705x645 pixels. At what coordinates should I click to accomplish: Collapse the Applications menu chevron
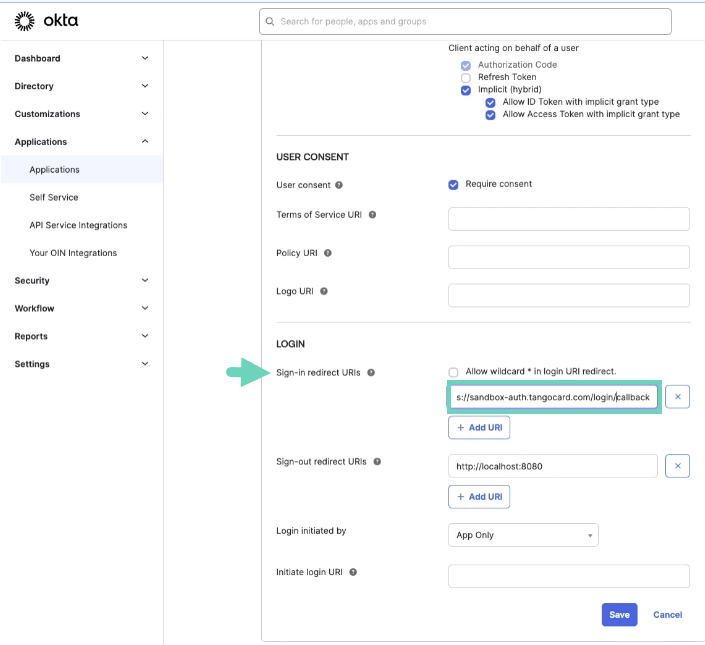click(x=145, y=142)
